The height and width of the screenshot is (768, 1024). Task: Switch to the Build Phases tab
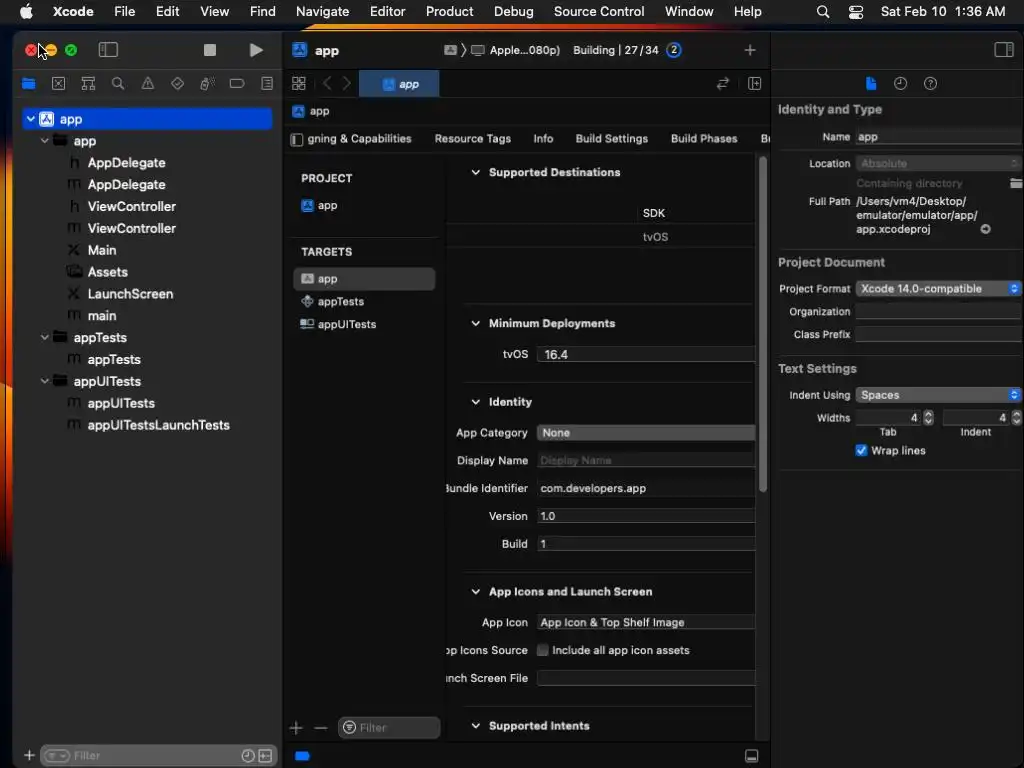tap(704, 138)
